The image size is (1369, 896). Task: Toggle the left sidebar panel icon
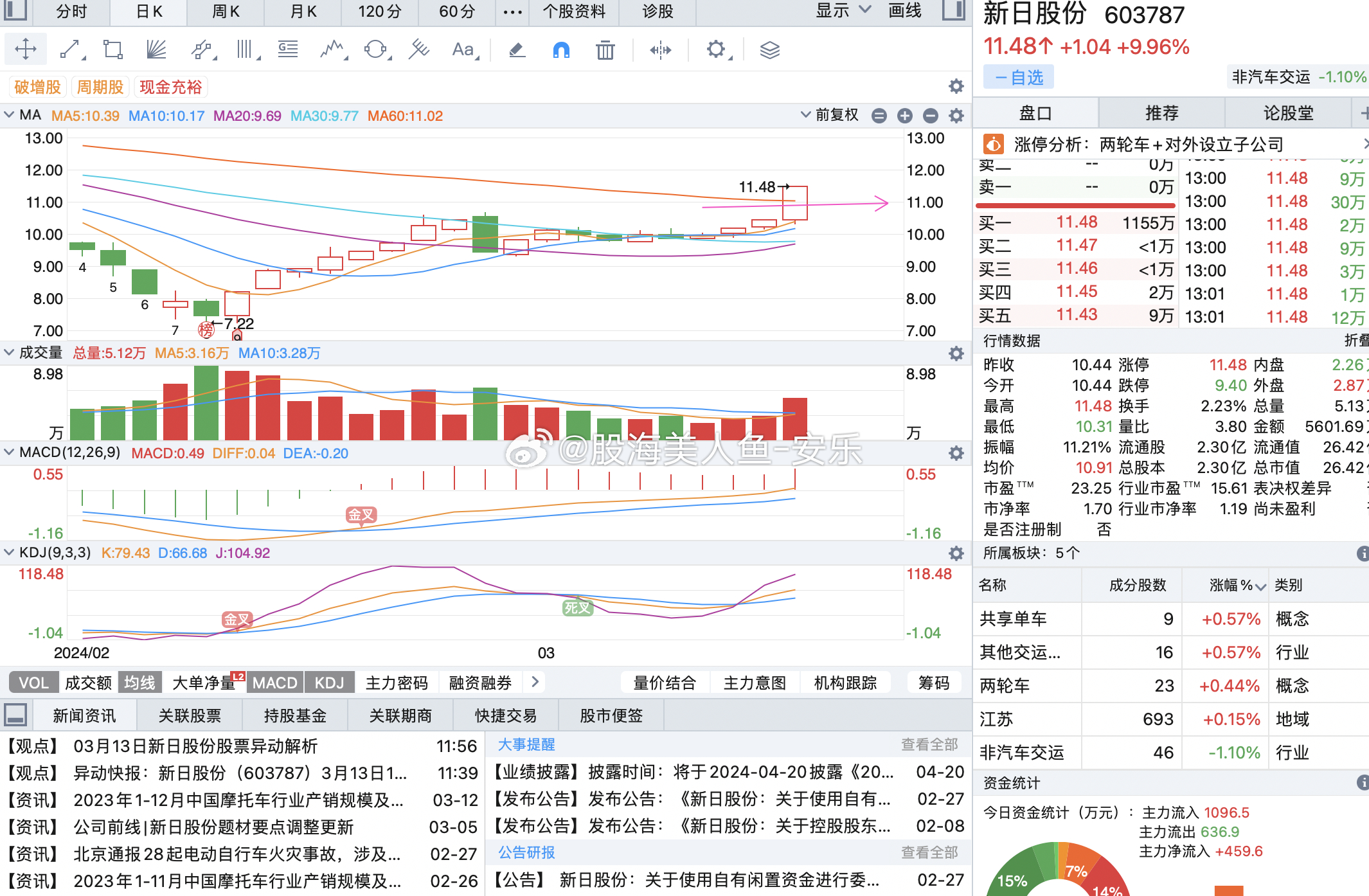click(15, 10)
